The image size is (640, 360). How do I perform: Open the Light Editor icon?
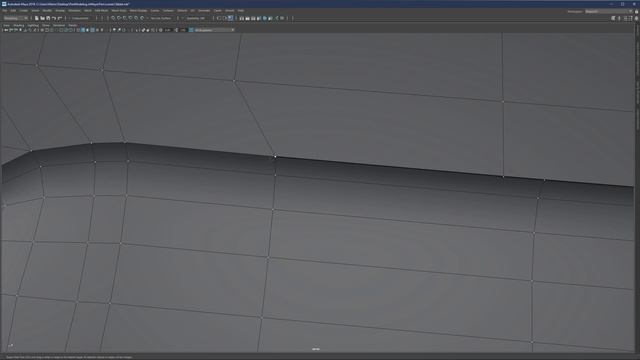(276, 18)
